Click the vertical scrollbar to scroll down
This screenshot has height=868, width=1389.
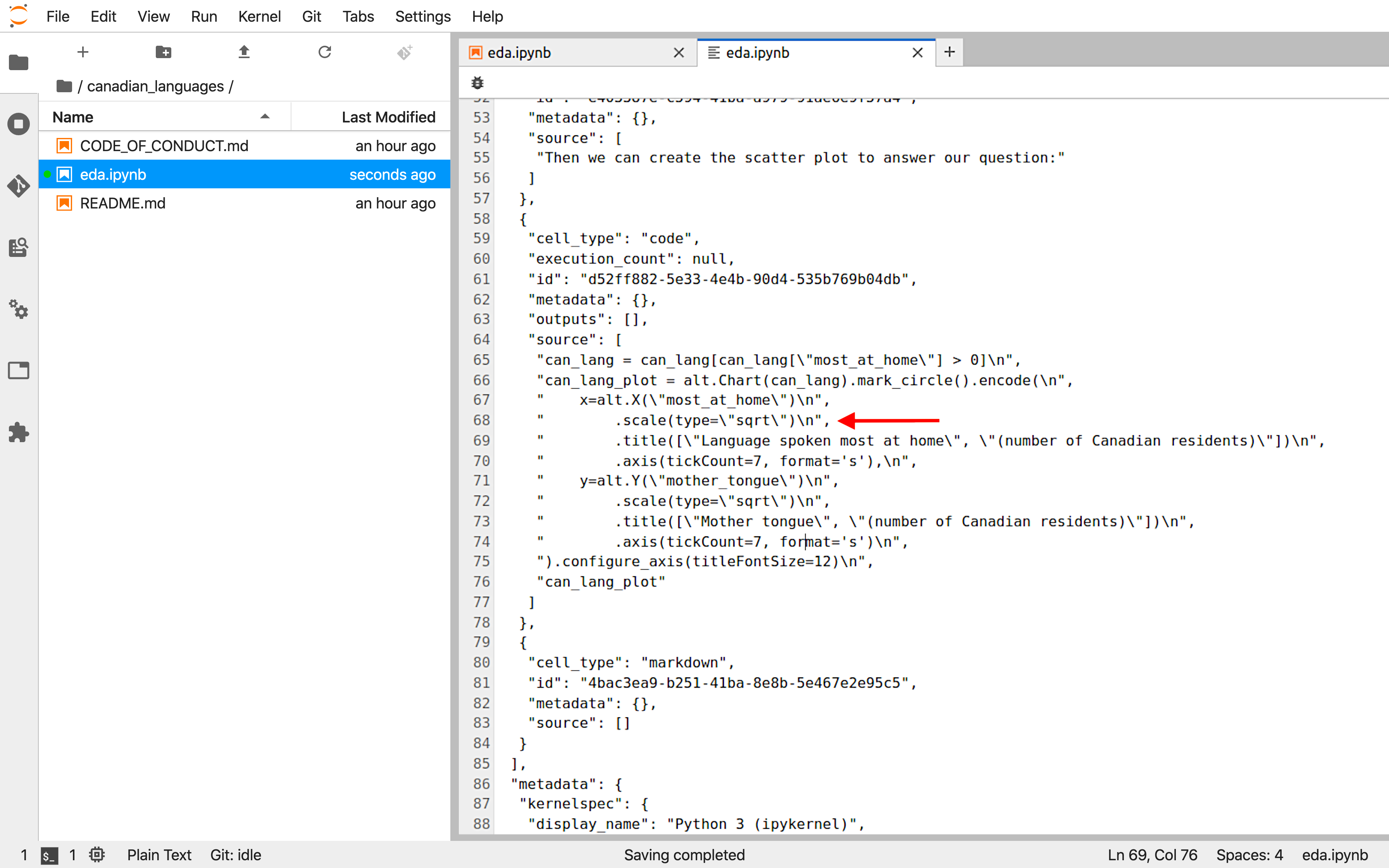(1384, 750)
